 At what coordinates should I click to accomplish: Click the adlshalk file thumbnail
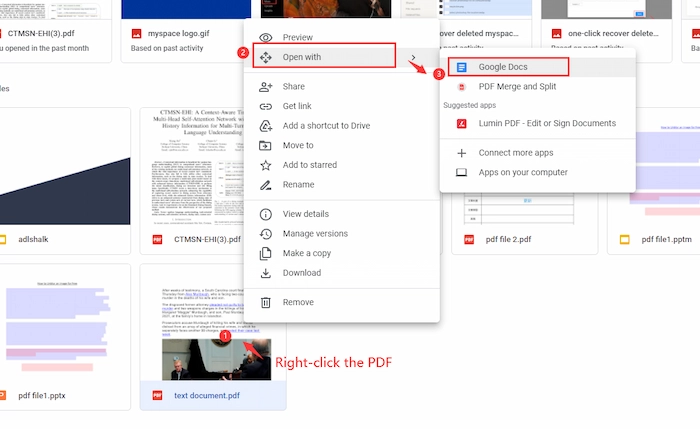point(65,166)
